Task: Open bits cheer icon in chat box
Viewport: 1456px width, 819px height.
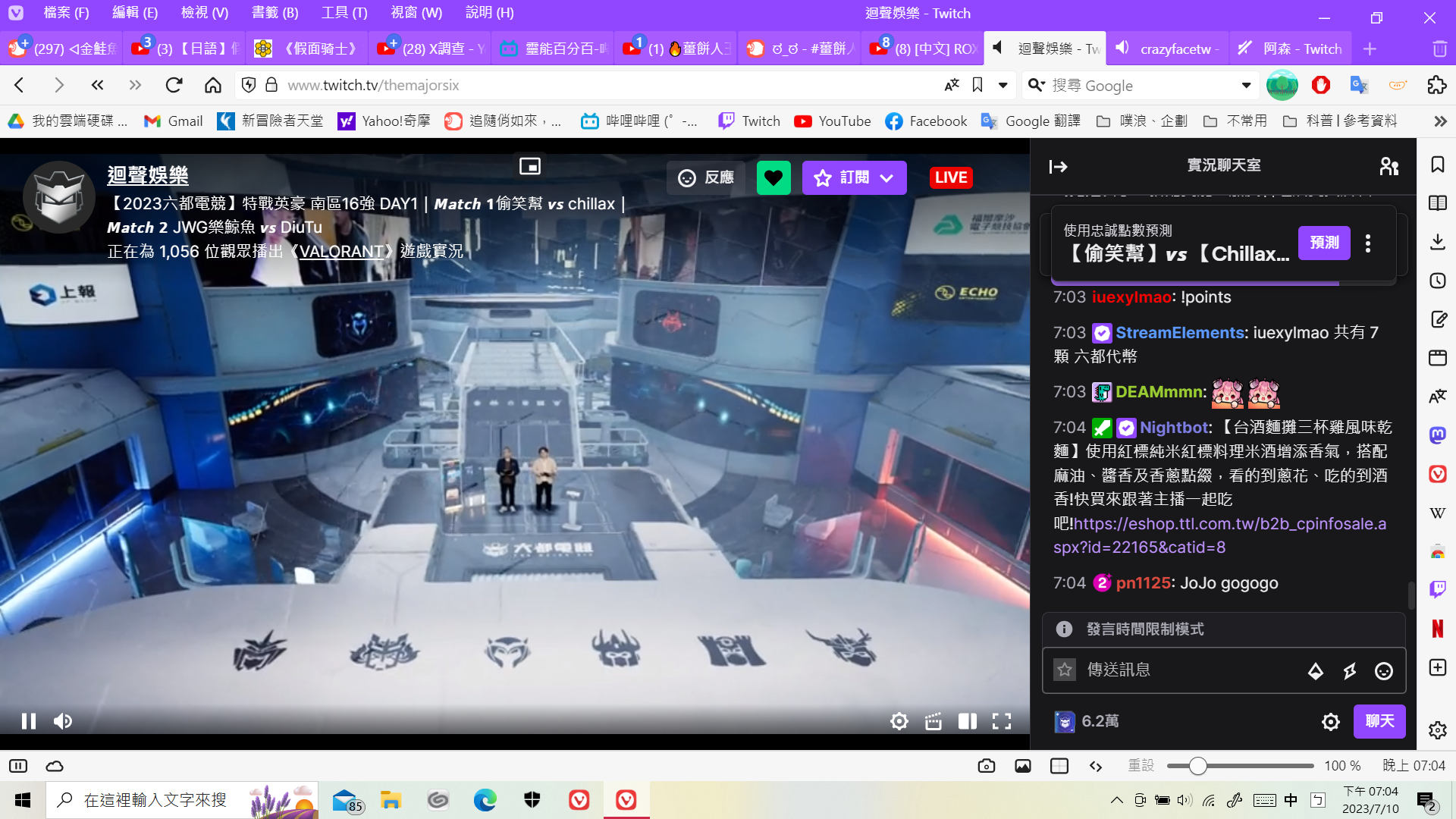Action: coord(1316,671)
